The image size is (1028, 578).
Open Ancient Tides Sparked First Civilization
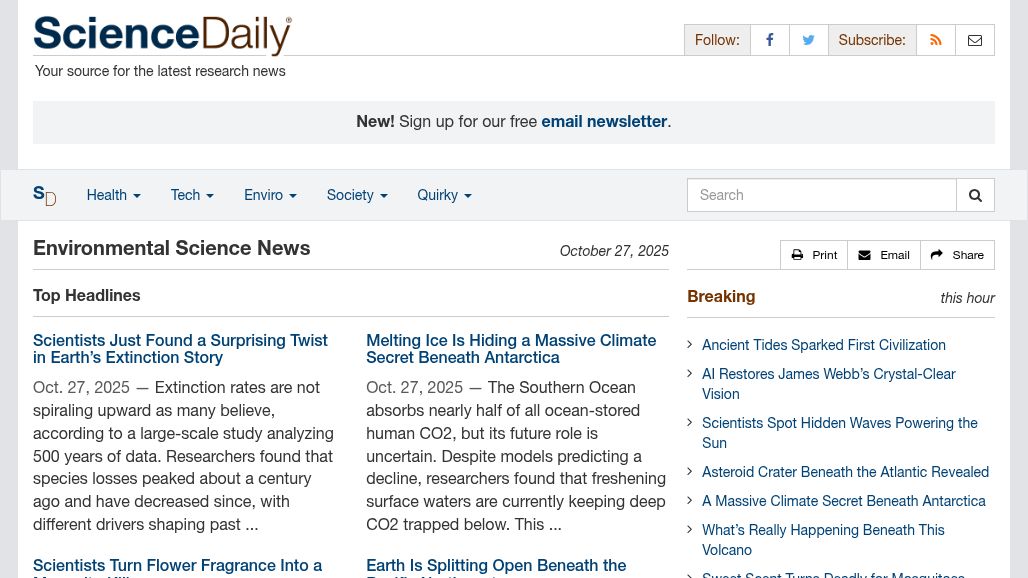823,345
